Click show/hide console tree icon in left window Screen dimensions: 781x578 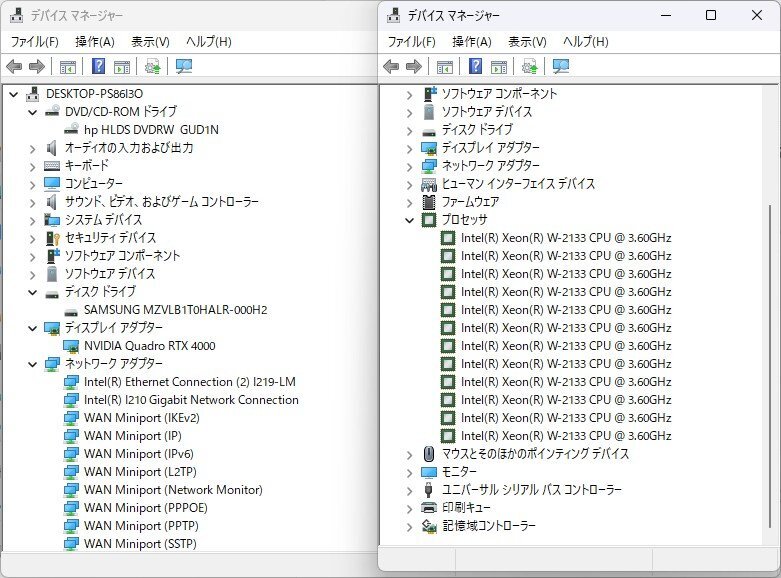click(68, 66)
